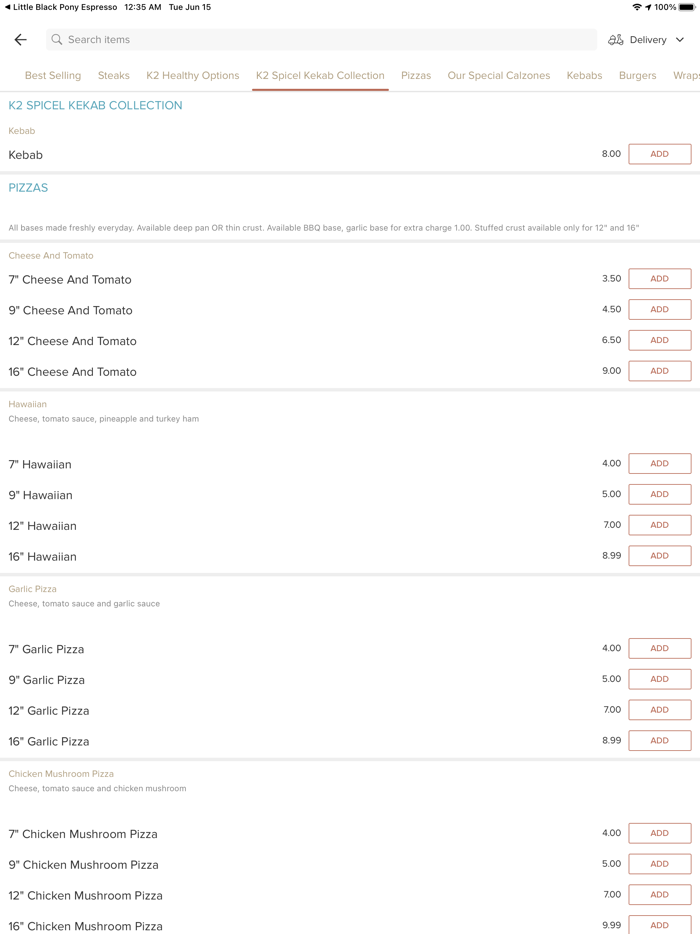Add 12" Hawaiian pizza to basket
Image resolution: width=700 pixels, height=934 pixels.
point(659,525)
